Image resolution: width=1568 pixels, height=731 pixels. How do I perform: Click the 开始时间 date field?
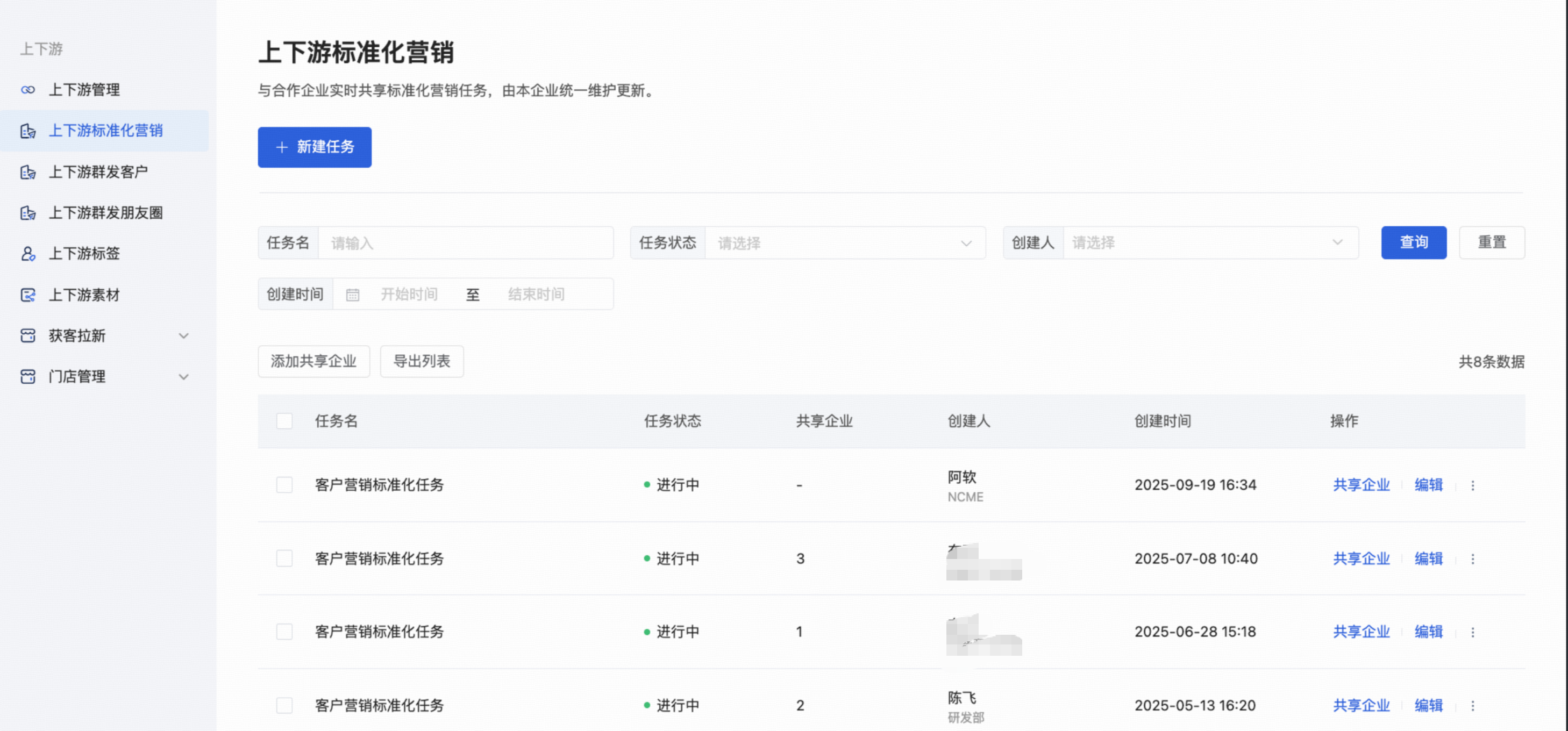click(409, 295)
